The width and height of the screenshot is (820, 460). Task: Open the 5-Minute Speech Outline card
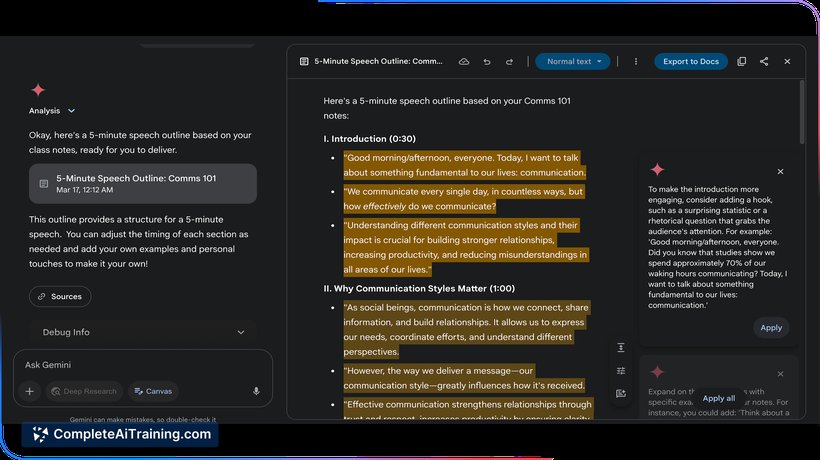click(x=143, y=183)
